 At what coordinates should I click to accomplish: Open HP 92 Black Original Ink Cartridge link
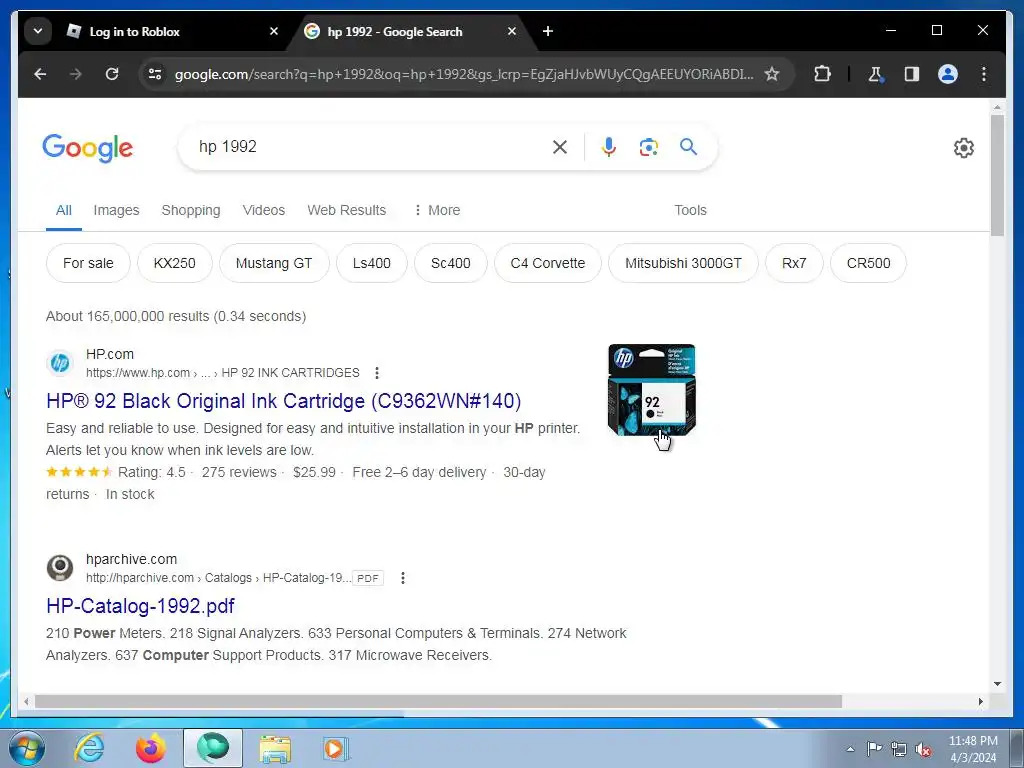click(x=283, y=401)
